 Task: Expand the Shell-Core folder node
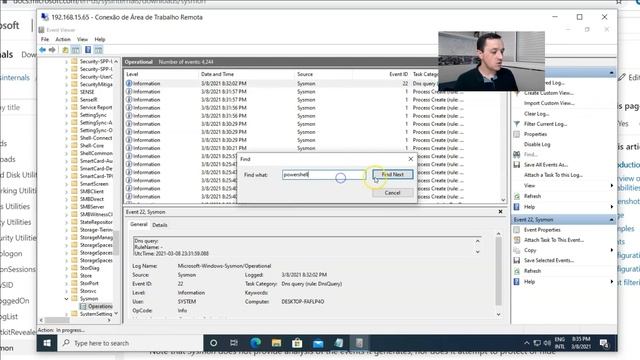[x=67, y=145]
